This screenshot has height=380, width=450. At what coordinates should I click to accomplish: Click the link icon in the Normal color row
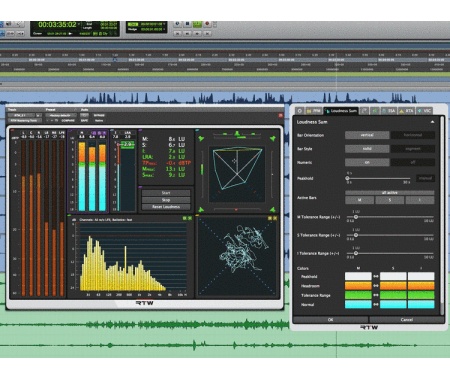click(x=376, y=304)
